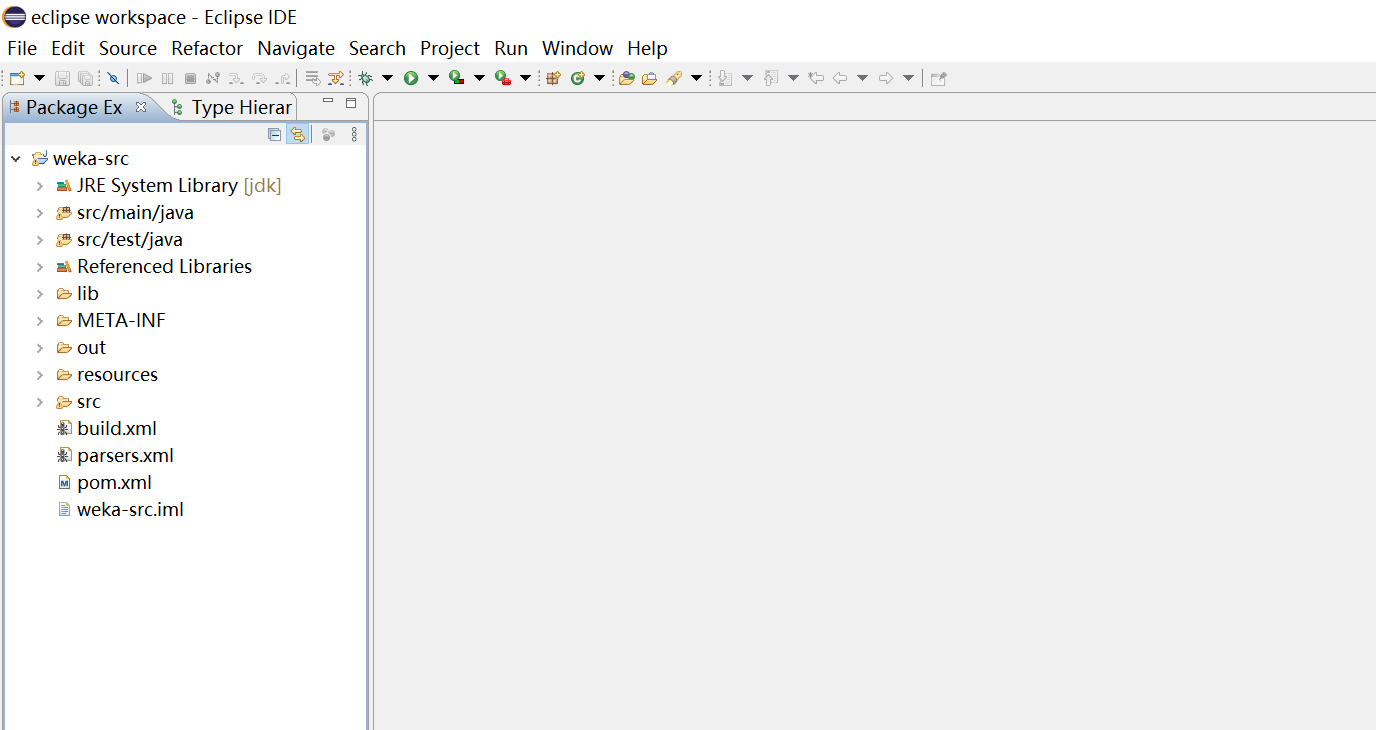The image size is (1376, 730).
Task: Click the New wizard toolbar icon
Action: click(x=17, y=78)
